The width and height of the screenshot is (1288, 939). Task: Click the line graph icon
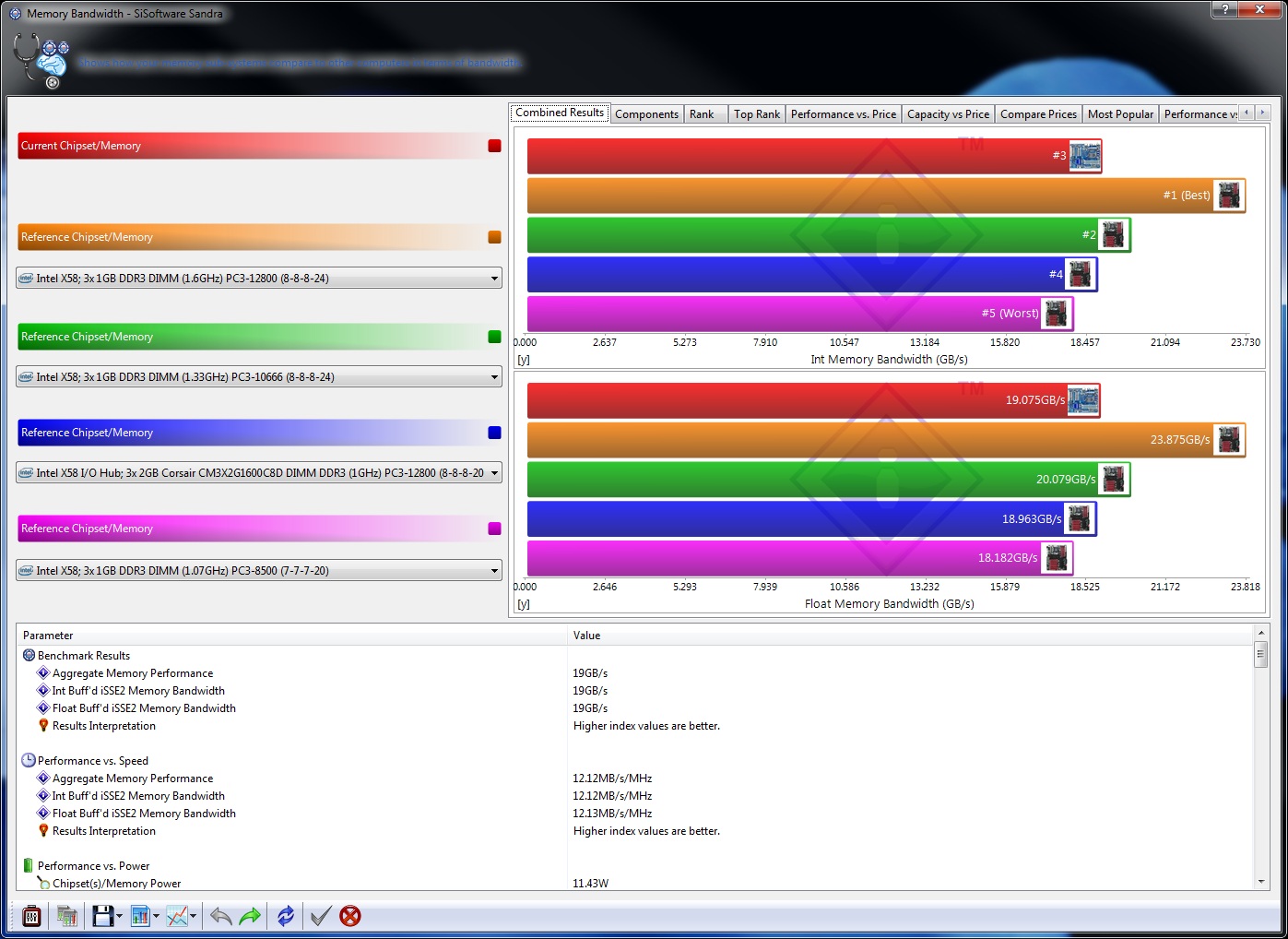tap(177, 916)
